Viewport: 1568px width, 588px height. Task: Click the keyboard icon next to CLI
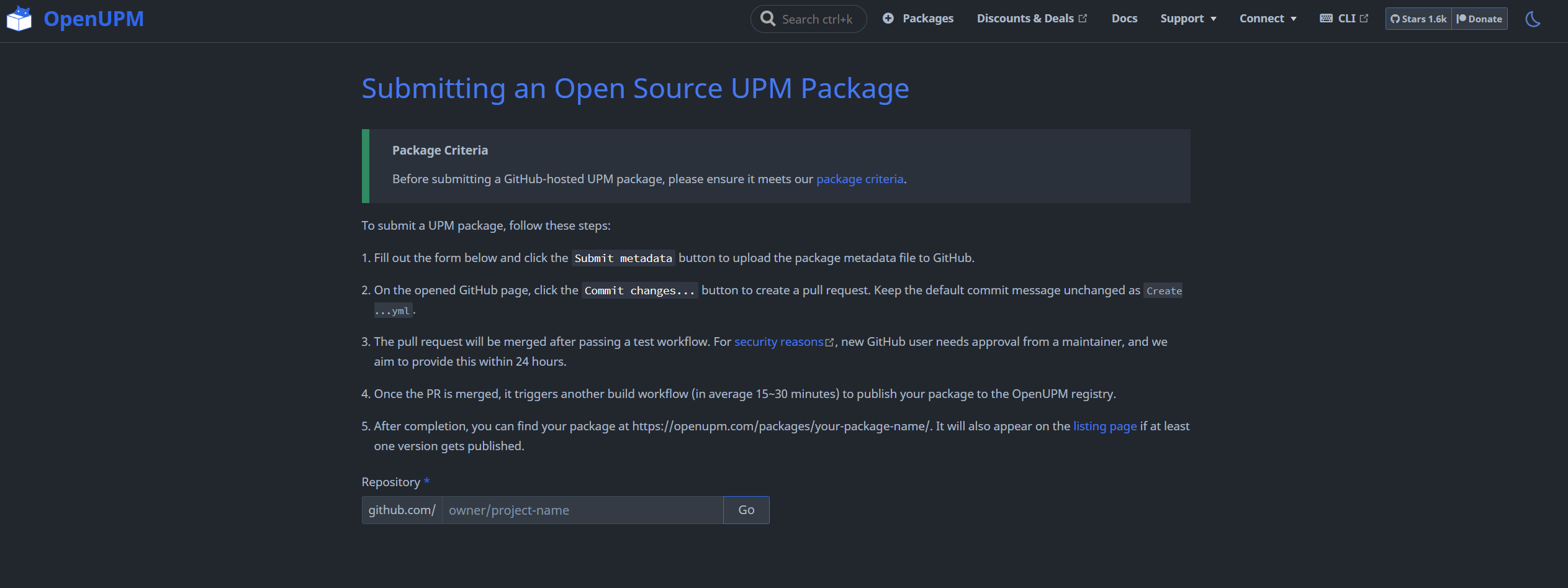tap(1326, 19)
